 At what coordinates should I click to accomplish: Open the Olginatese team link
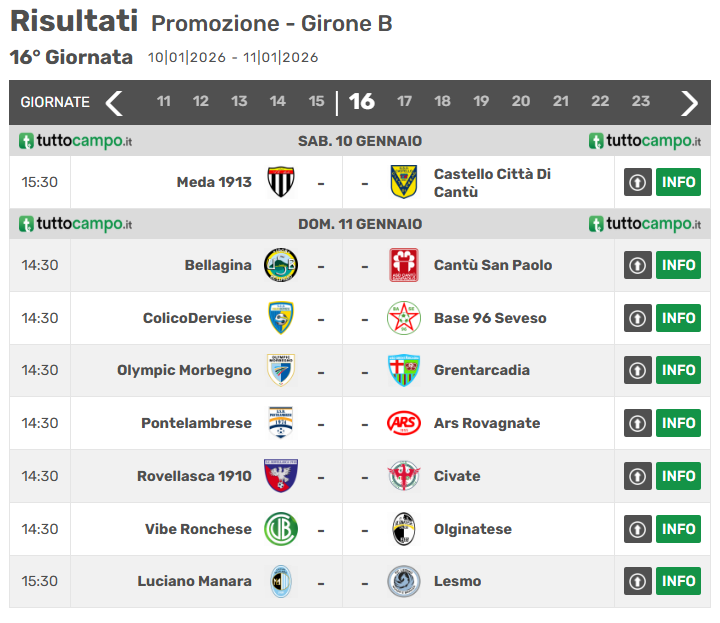tap(472, 529)
